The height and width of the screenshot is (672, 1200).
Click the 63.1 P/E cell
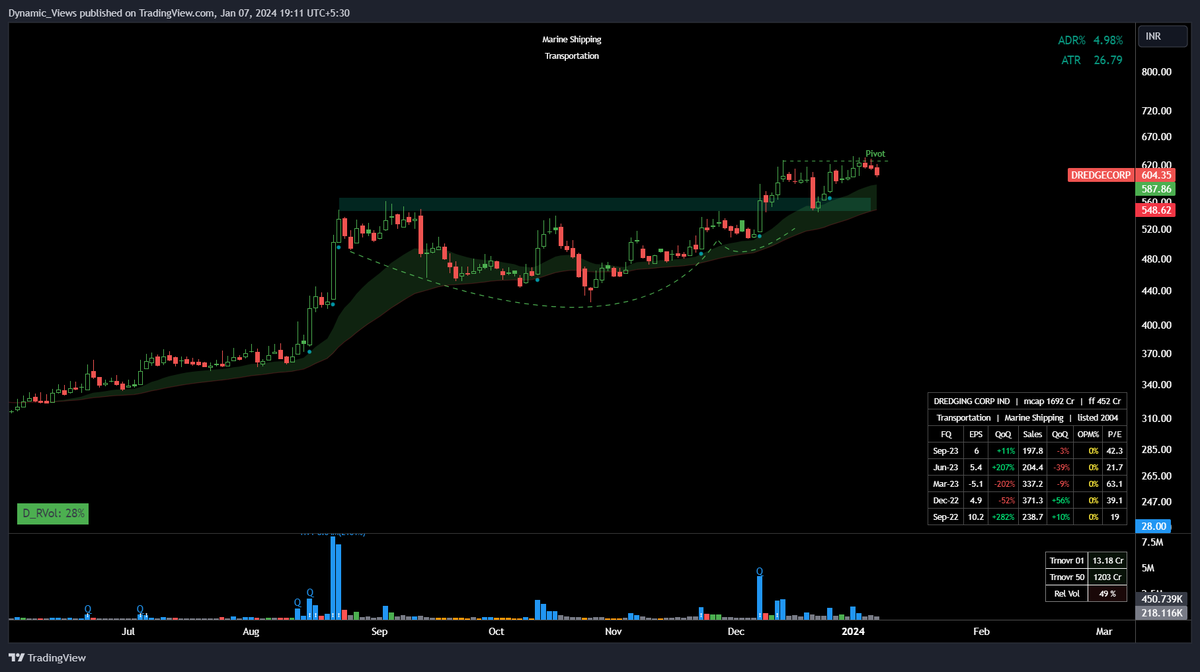click(1115, 485)
